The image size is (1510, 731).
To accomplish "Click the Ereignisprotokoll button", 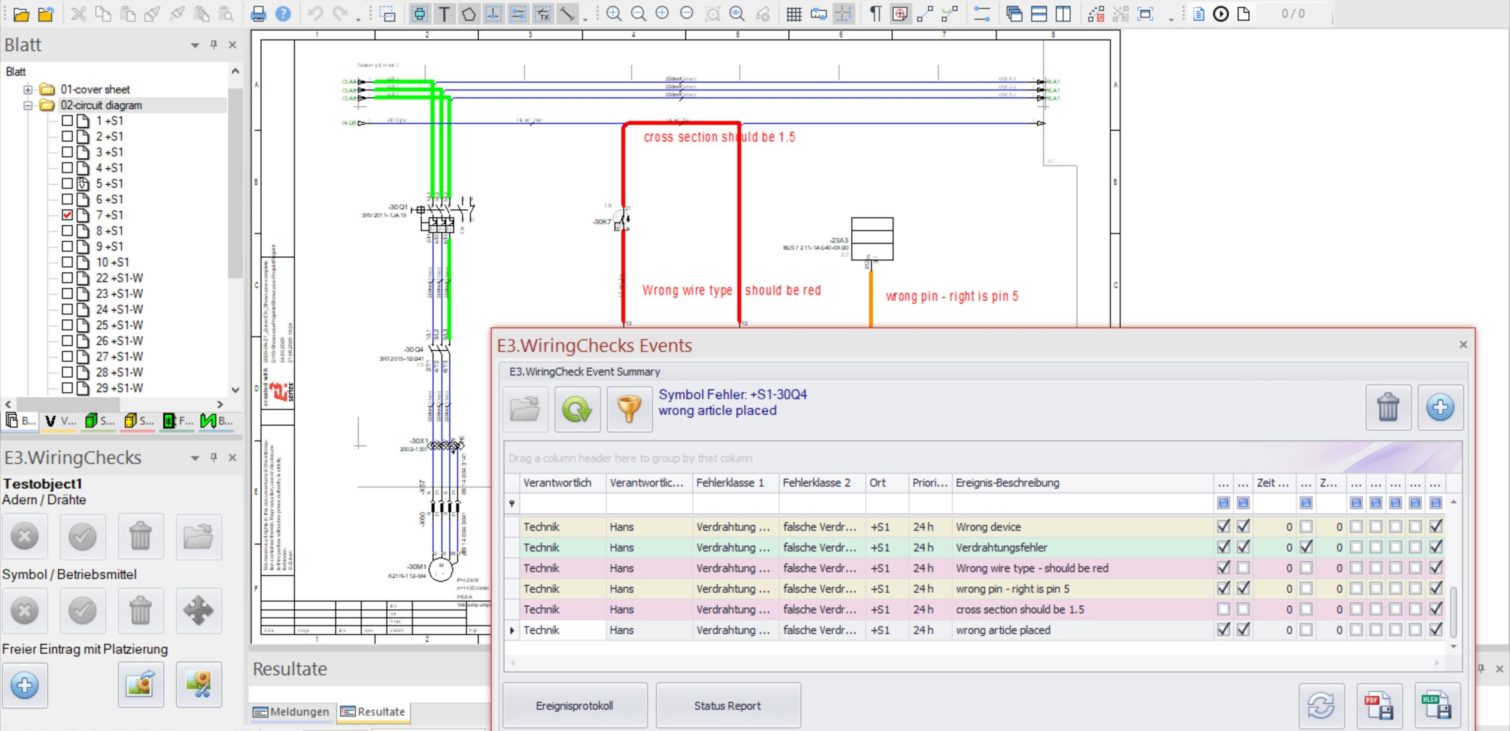I will tap(575, 706).
